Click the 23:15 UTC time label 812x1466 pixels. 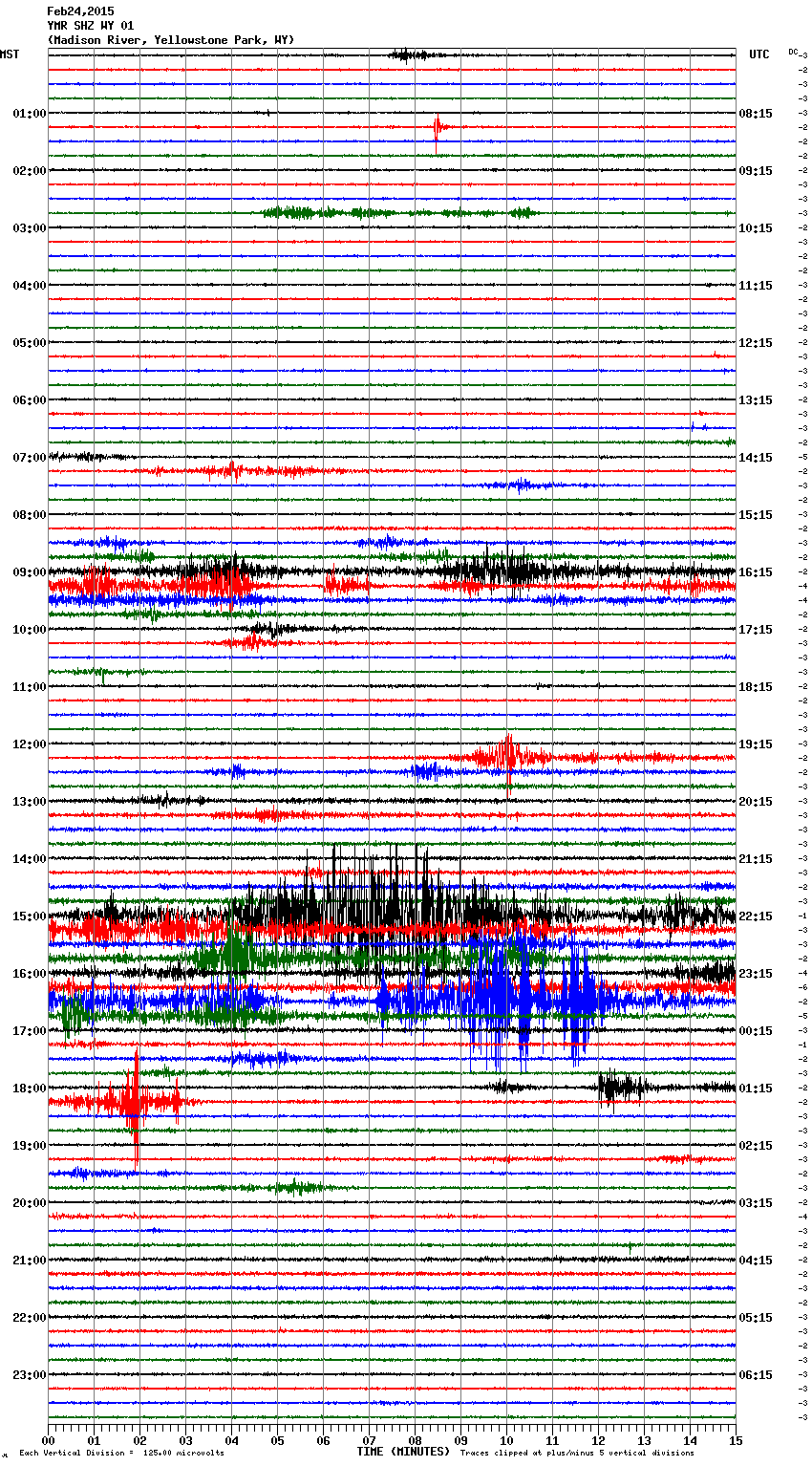(756, 973)
